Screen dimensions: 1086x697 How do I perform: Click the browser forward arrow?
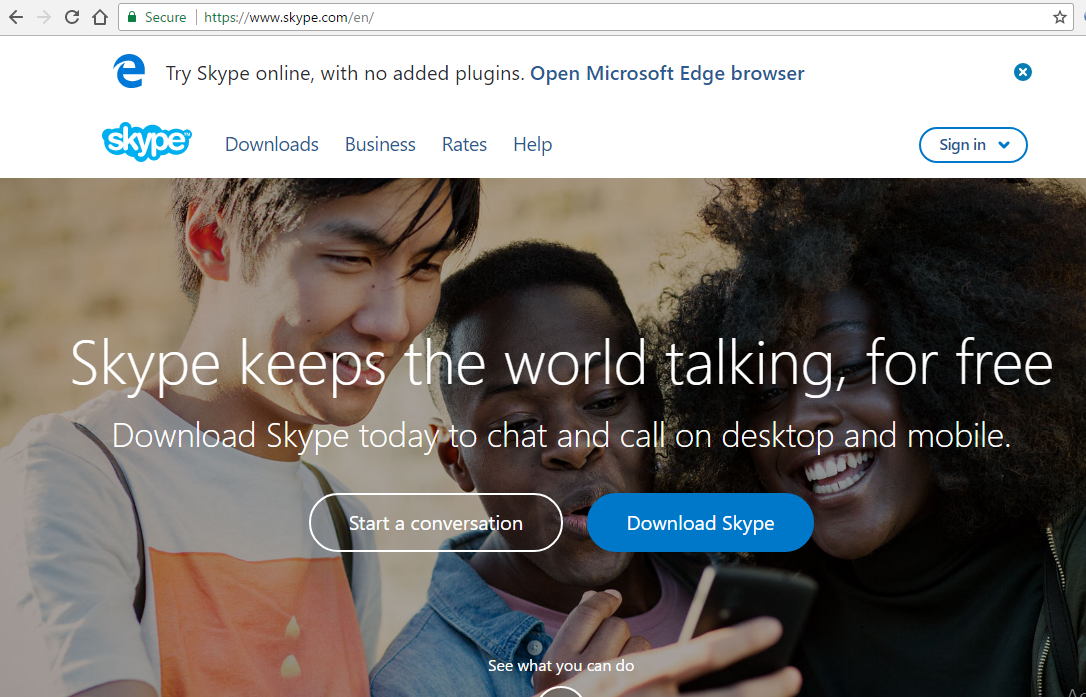click(44, 17)
